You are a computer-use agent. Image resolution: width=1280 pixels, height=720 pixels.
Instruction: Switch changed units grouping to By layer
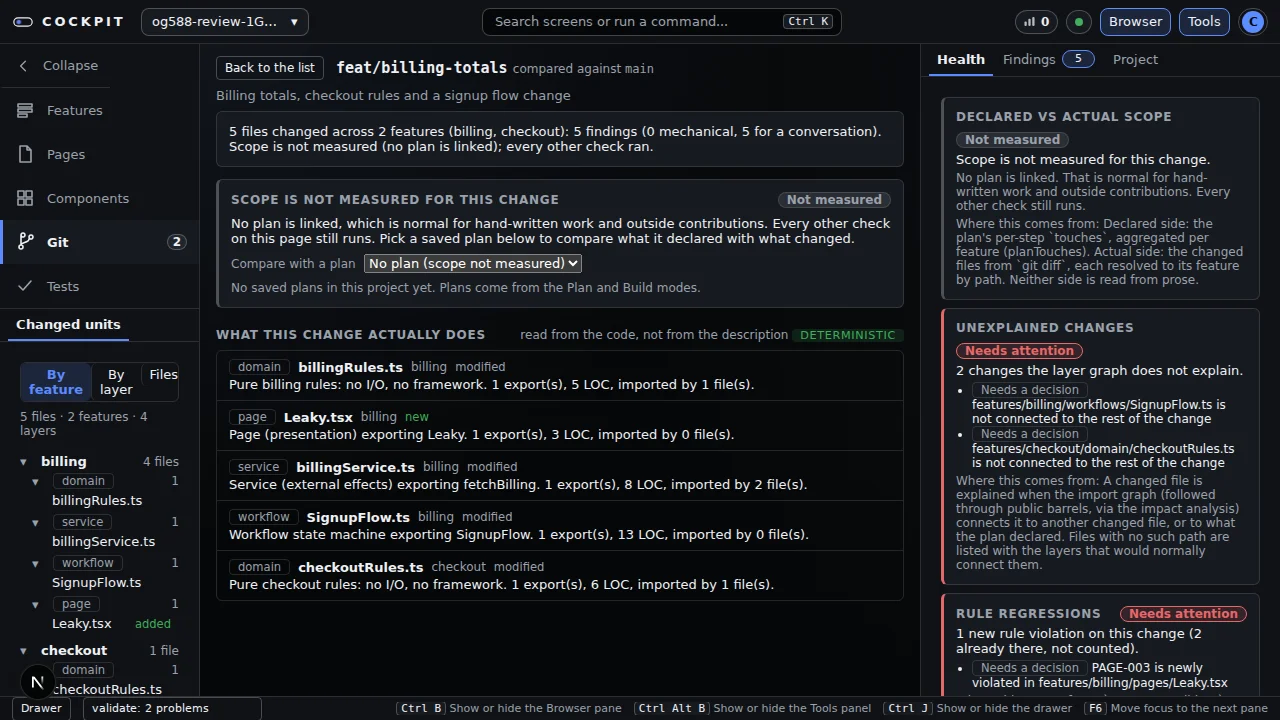tap(116, 382)
